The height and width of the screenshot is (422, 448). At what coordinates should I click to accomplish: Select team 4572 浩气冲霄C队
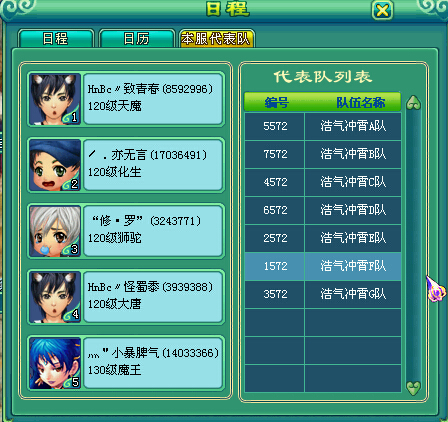[323, 182]
